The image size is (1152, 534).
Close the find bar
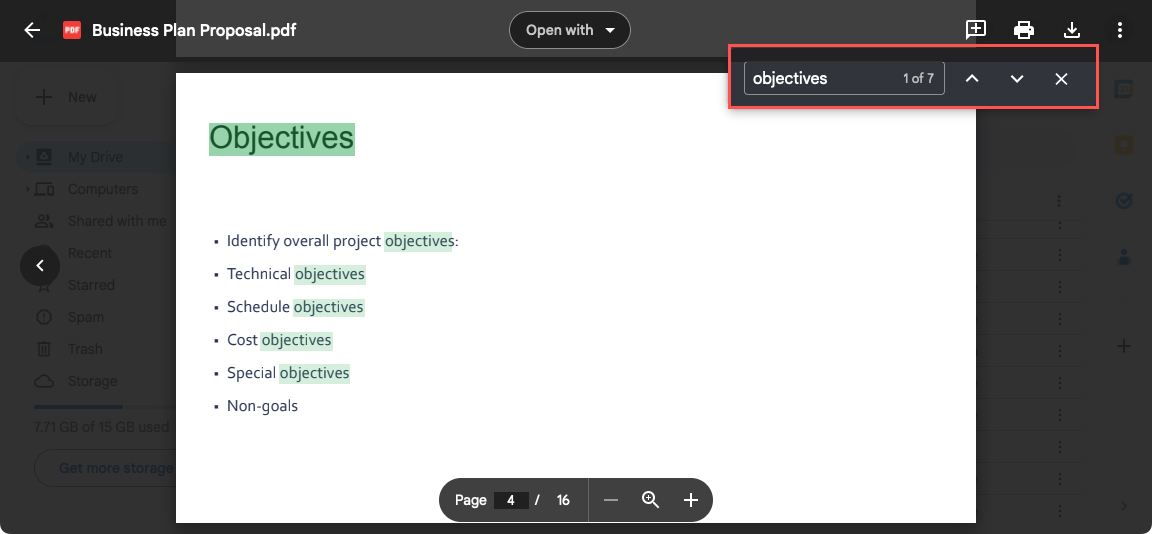click(1061, 79)
